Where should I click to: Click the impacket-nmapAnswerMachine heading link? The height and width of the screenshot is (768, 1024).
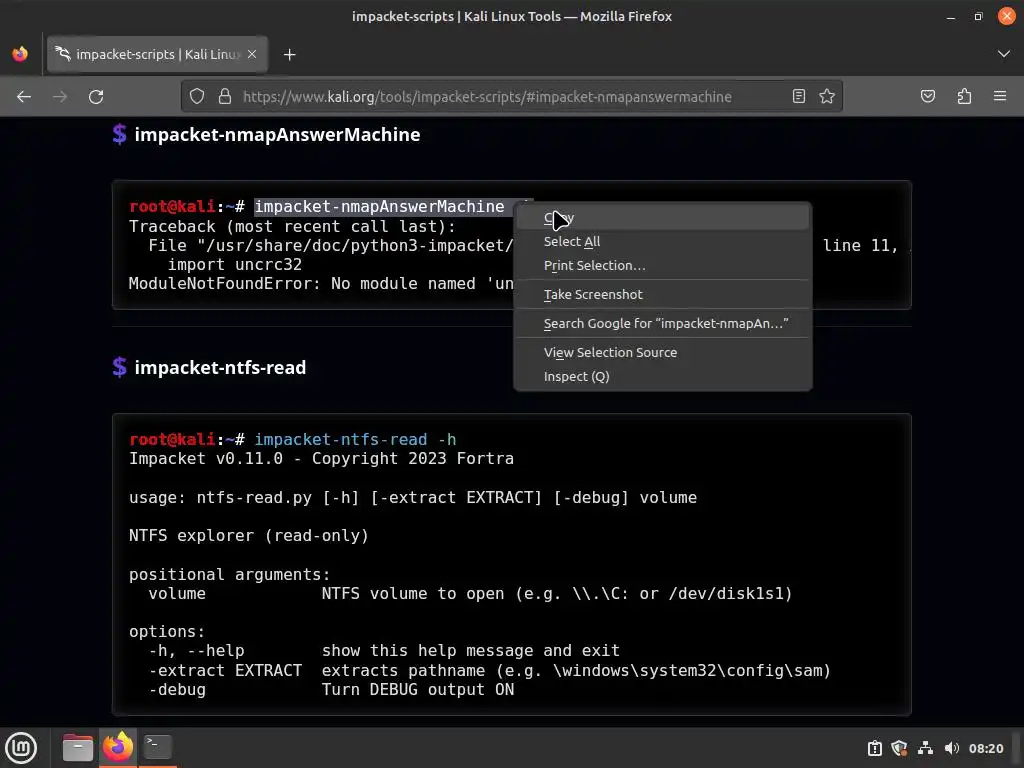[277, 135]
